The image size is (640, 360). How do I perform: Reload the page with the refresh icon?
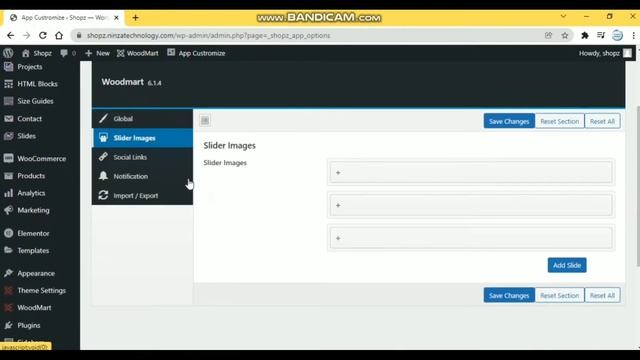click(42, 36)
